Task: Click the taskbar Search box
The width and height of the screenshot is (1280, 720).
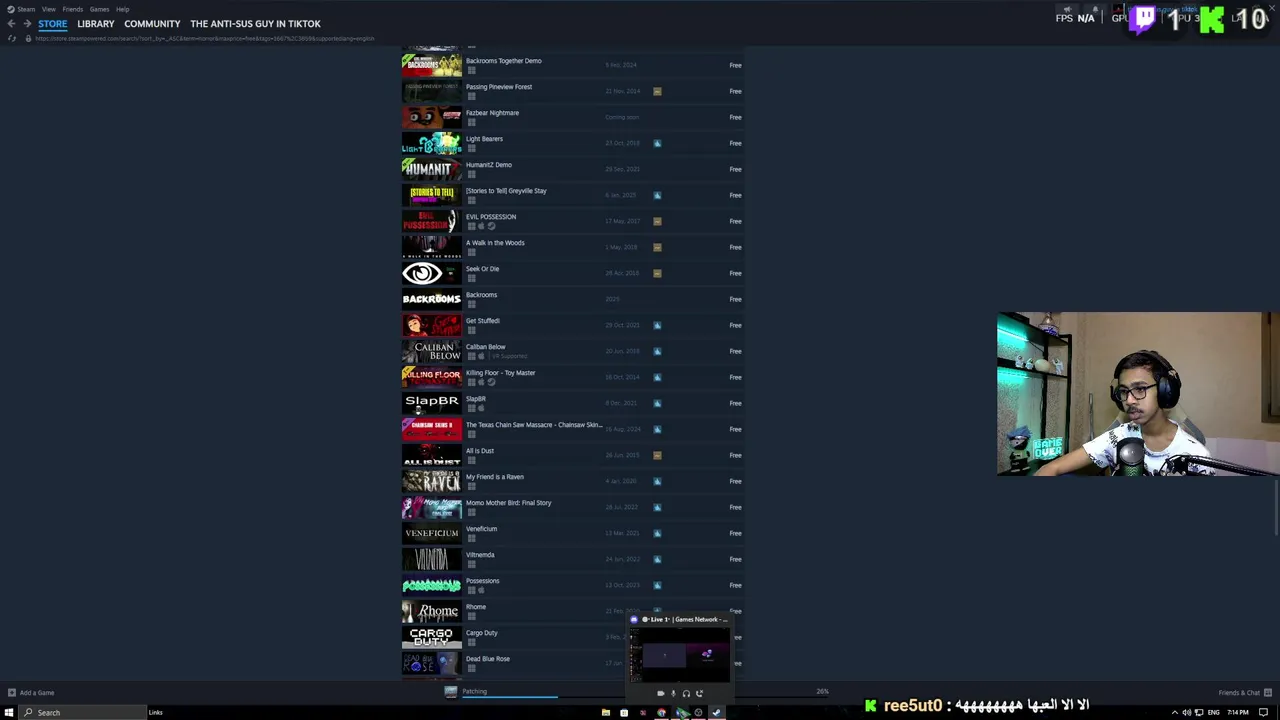Action: (x=83, y=712)
